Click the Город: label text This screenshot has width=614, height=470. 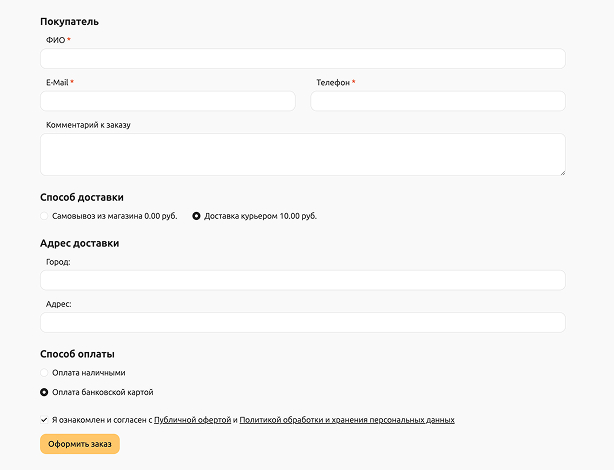[x=59, y=262]
